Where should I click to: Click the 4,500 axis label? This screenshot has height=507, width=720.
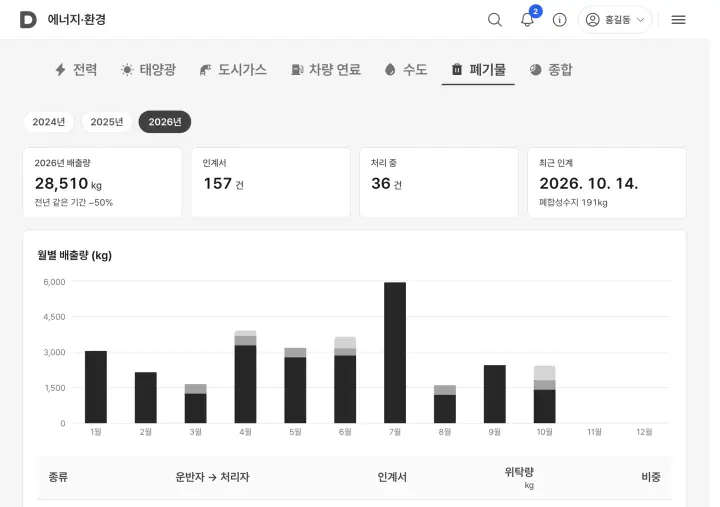click(x=54, y=317)
